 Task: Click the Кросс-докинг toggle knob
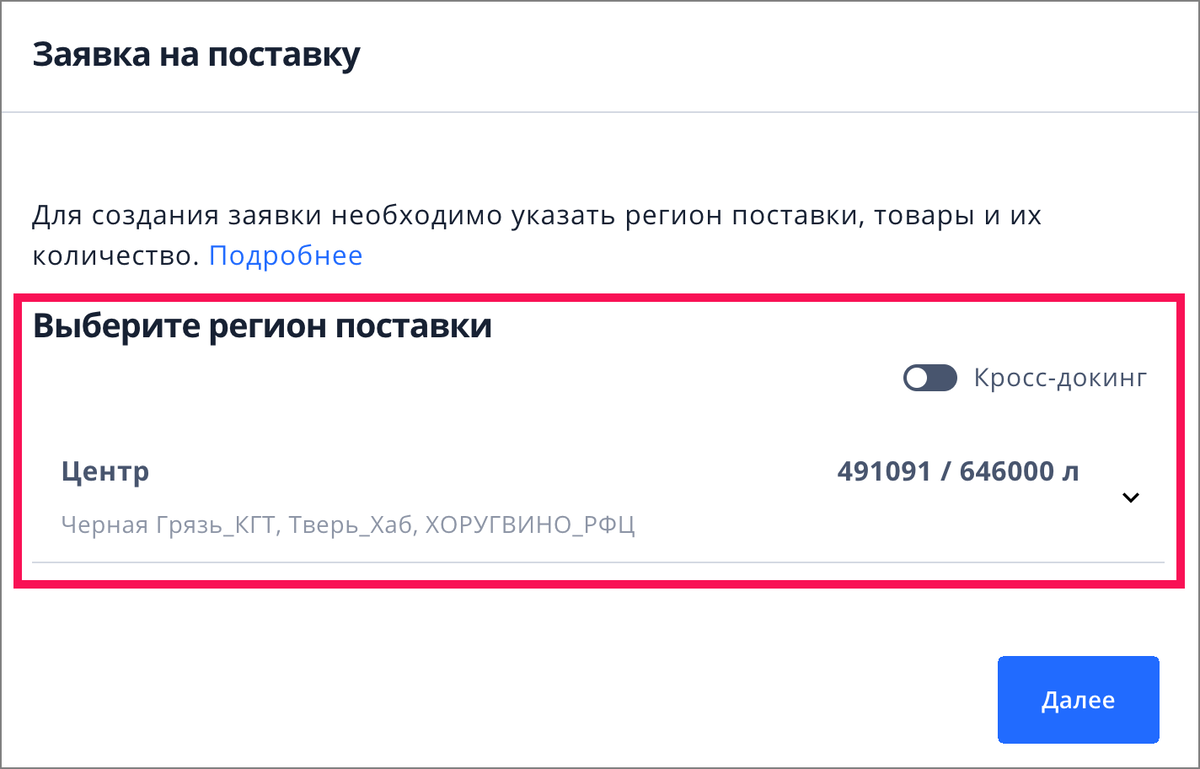[x=917, y=377]
